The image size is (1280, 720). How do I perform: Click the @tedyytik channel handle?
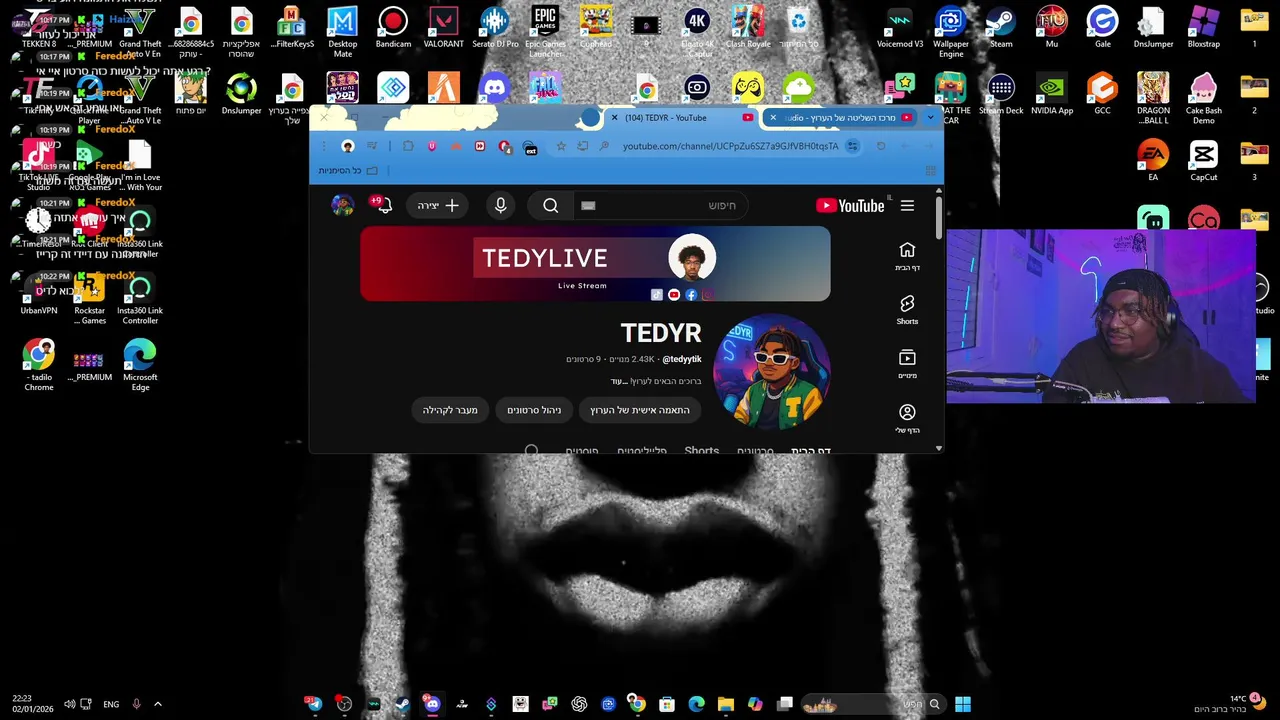[x=682, y=359]
